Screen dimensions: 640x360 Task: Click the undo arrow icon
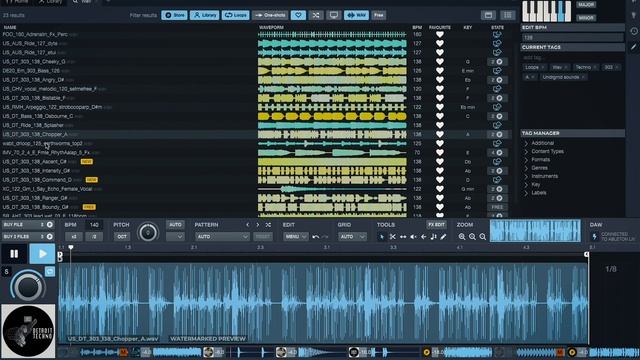[316, 237]
